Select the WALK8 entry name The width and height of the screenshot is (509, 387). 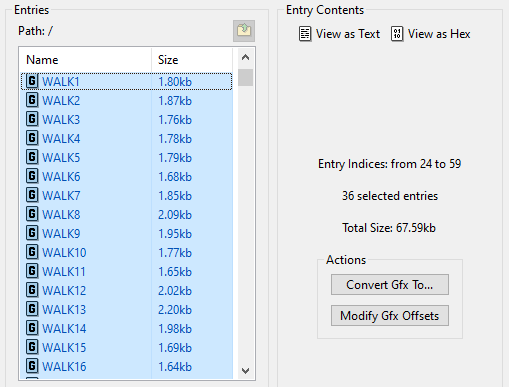[x=61, y=215]
